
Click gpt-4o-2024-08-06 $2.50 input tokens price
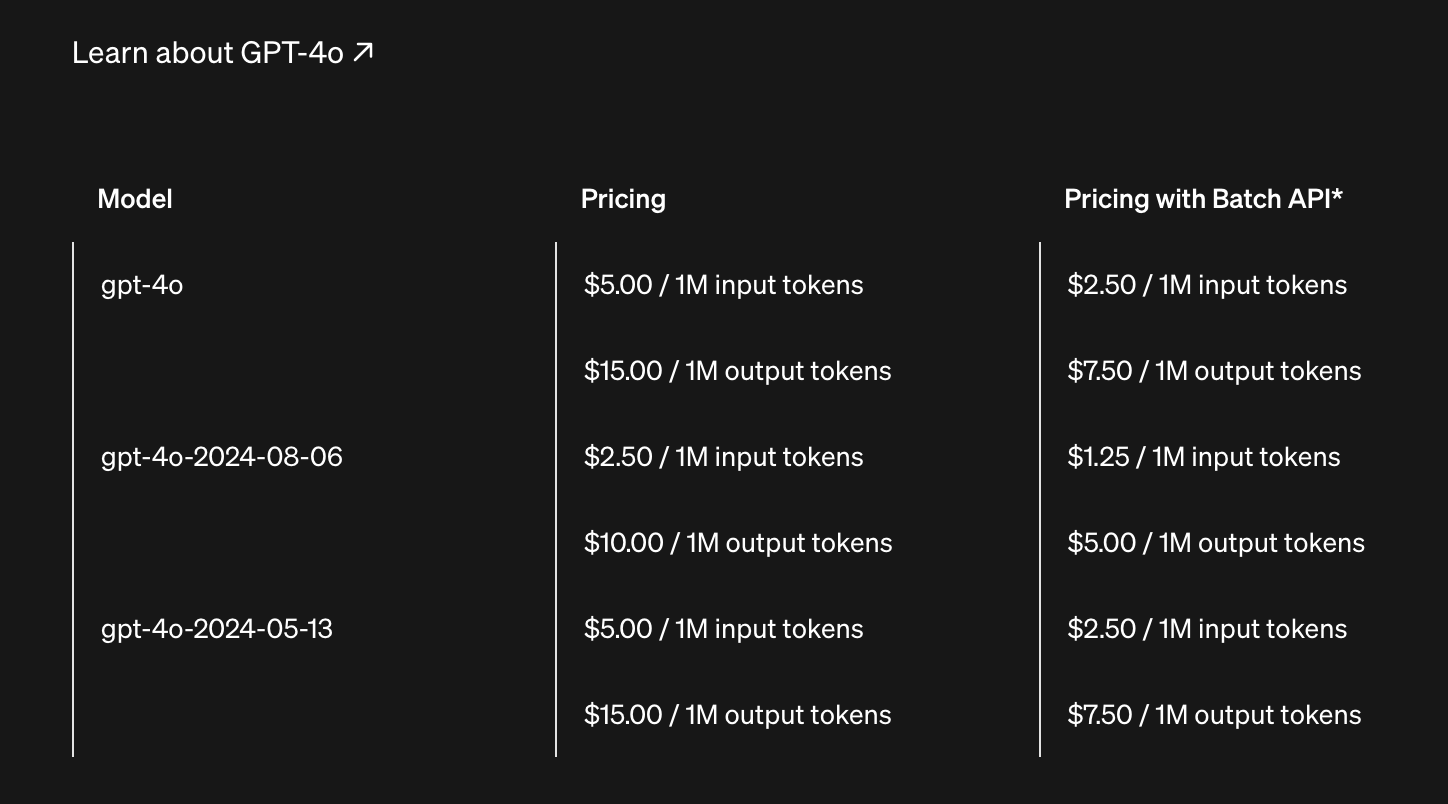coord(724,457)
